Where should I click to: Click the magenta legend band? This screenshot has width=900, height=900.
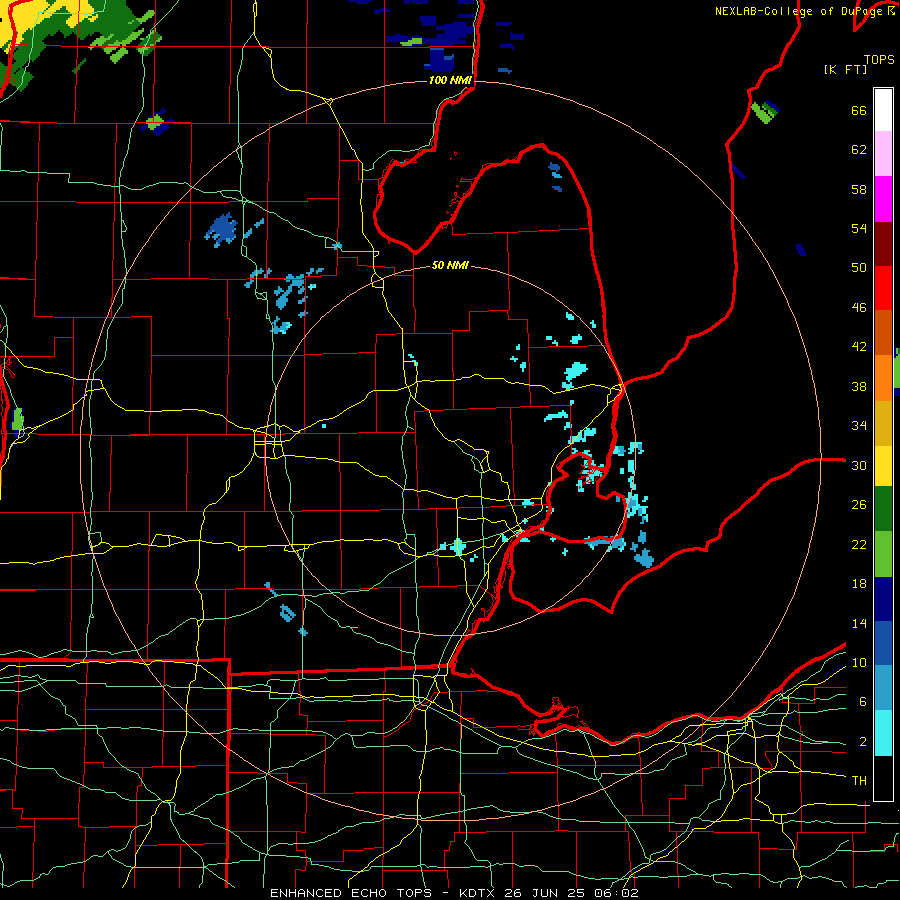[x=883, y=199]
